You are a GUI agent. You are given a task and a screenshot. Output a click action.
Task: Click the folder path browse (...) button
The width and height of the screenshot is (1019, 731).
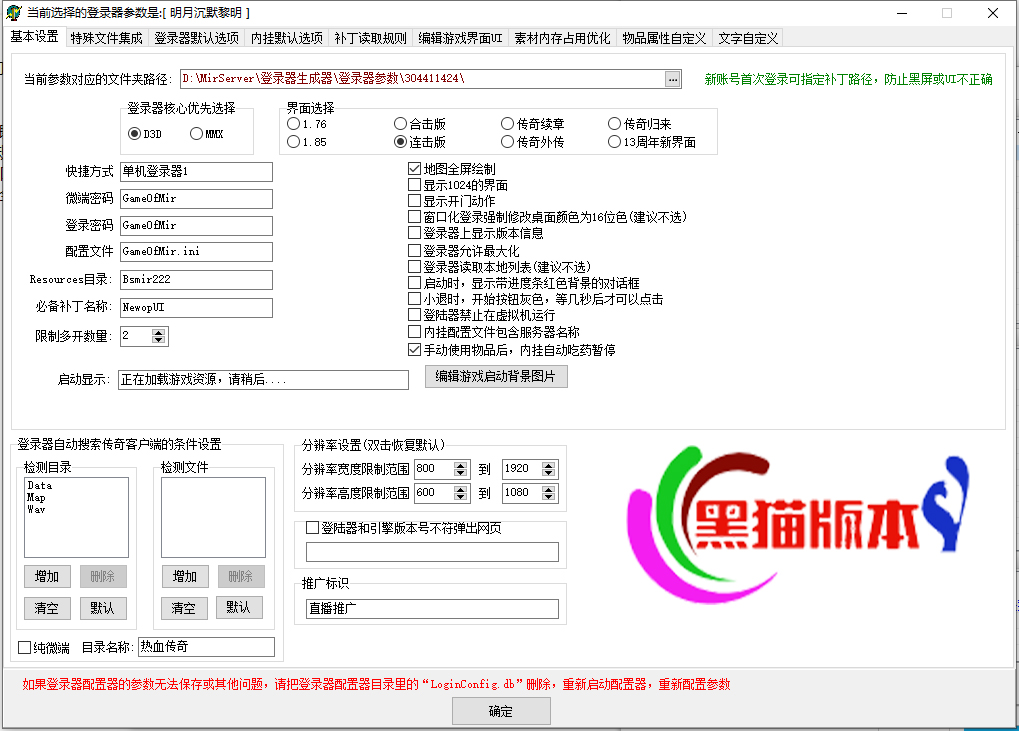[673, 79]
